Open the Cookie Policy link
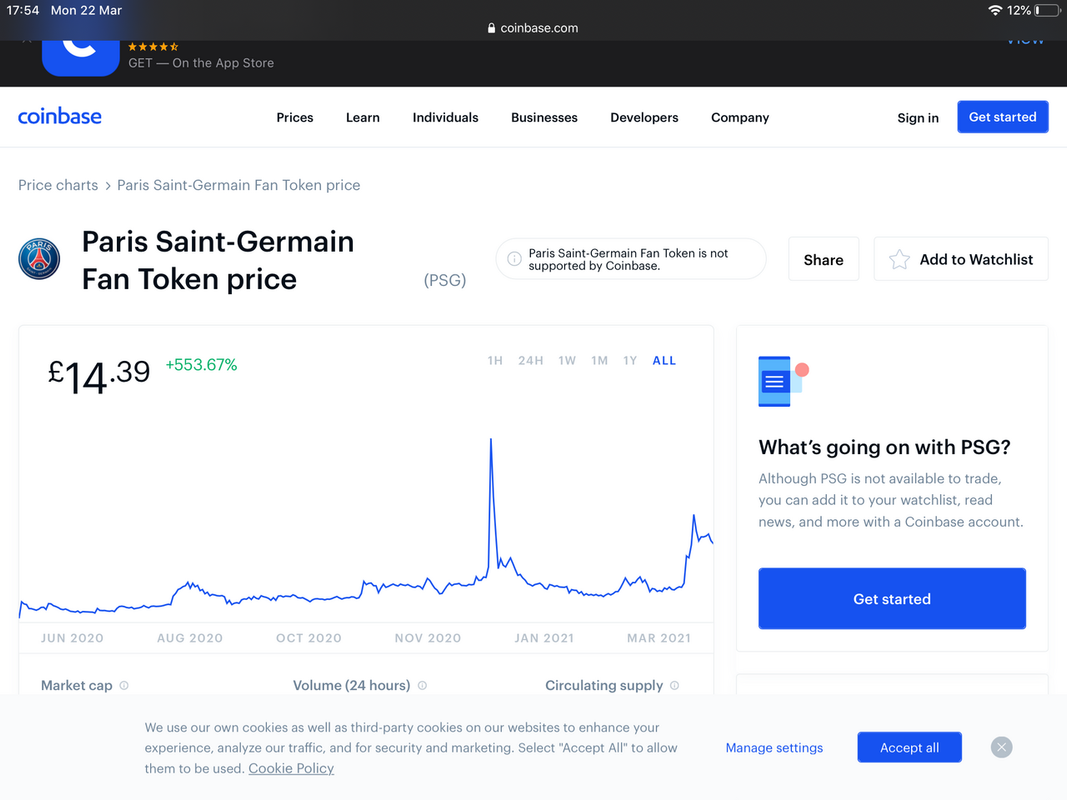The height and width of the screenshot is (800, 1067). point(291,768)
